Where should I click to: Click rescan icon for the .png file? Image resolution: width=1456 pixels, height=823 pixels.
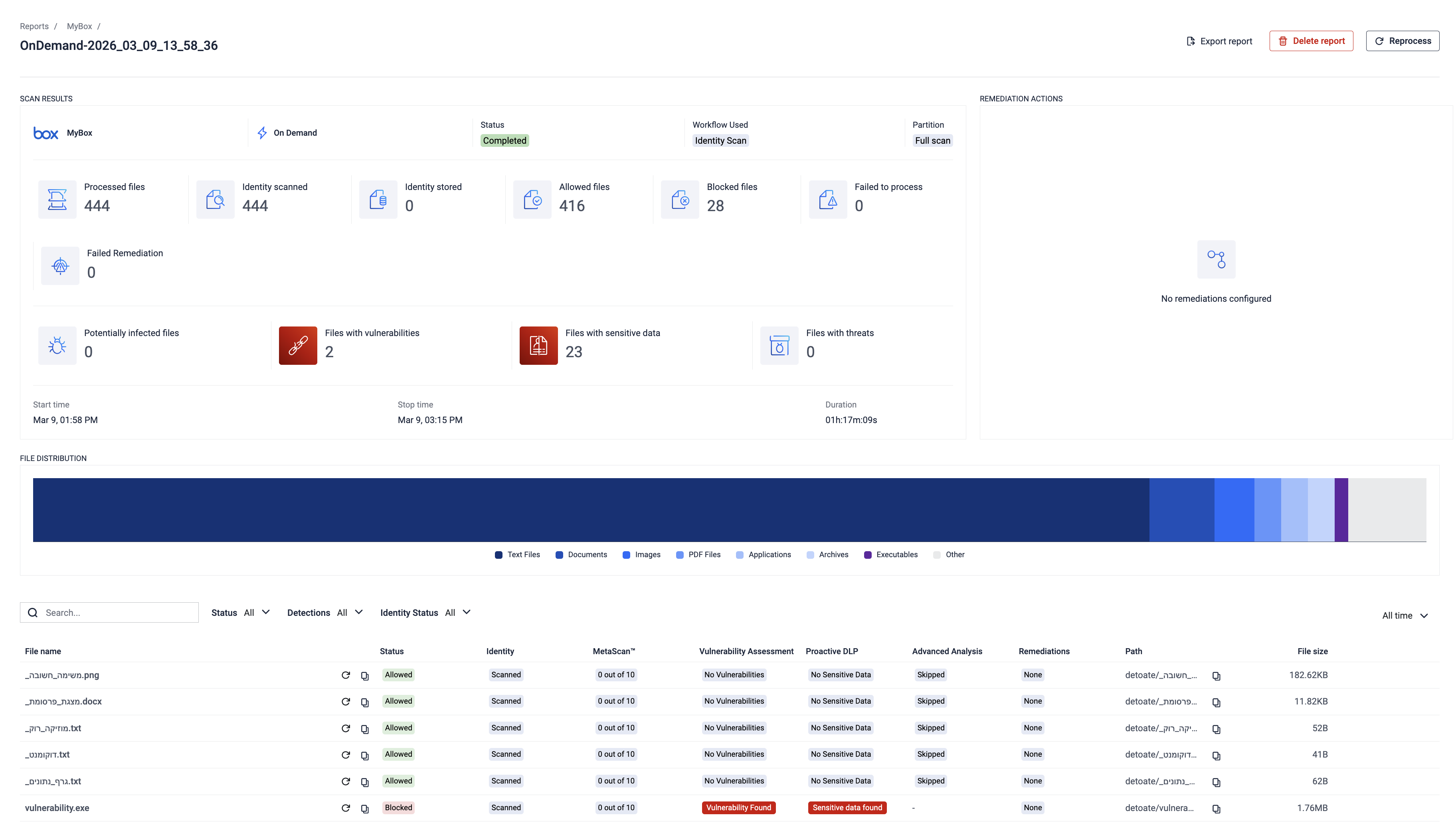(x=345, y=675)
